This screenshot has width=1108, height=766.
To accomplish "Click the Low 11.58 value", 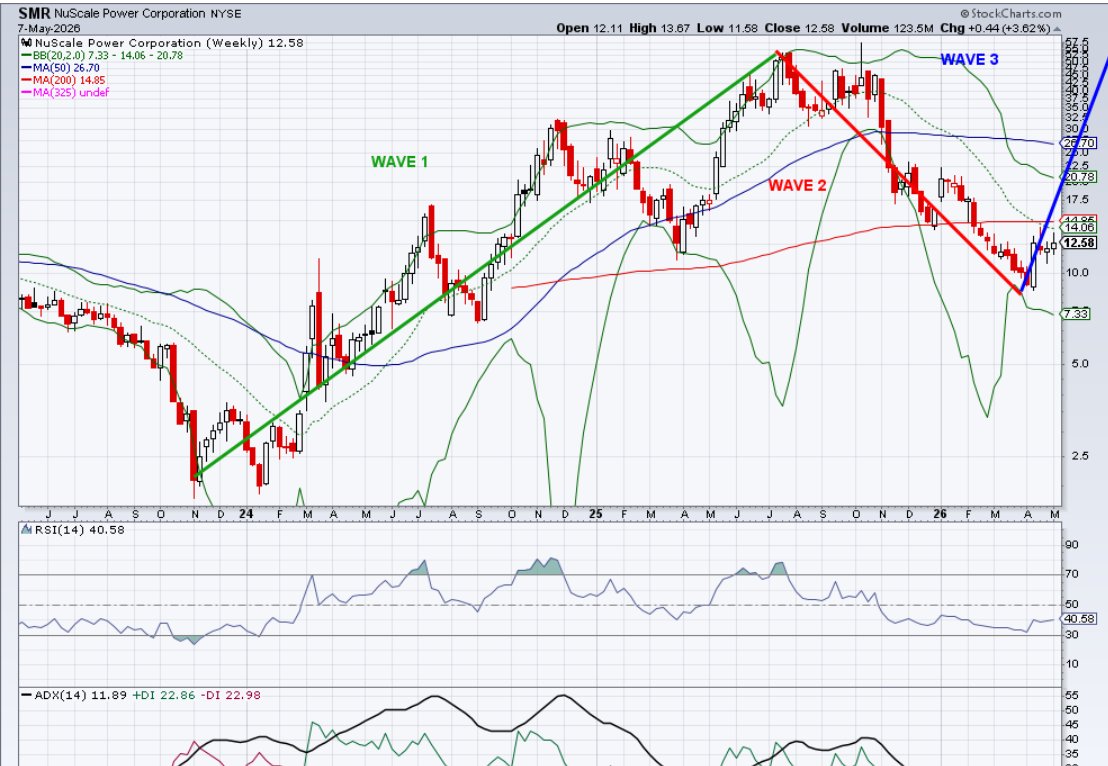I will pyautogui.click(x=728, y=28).
